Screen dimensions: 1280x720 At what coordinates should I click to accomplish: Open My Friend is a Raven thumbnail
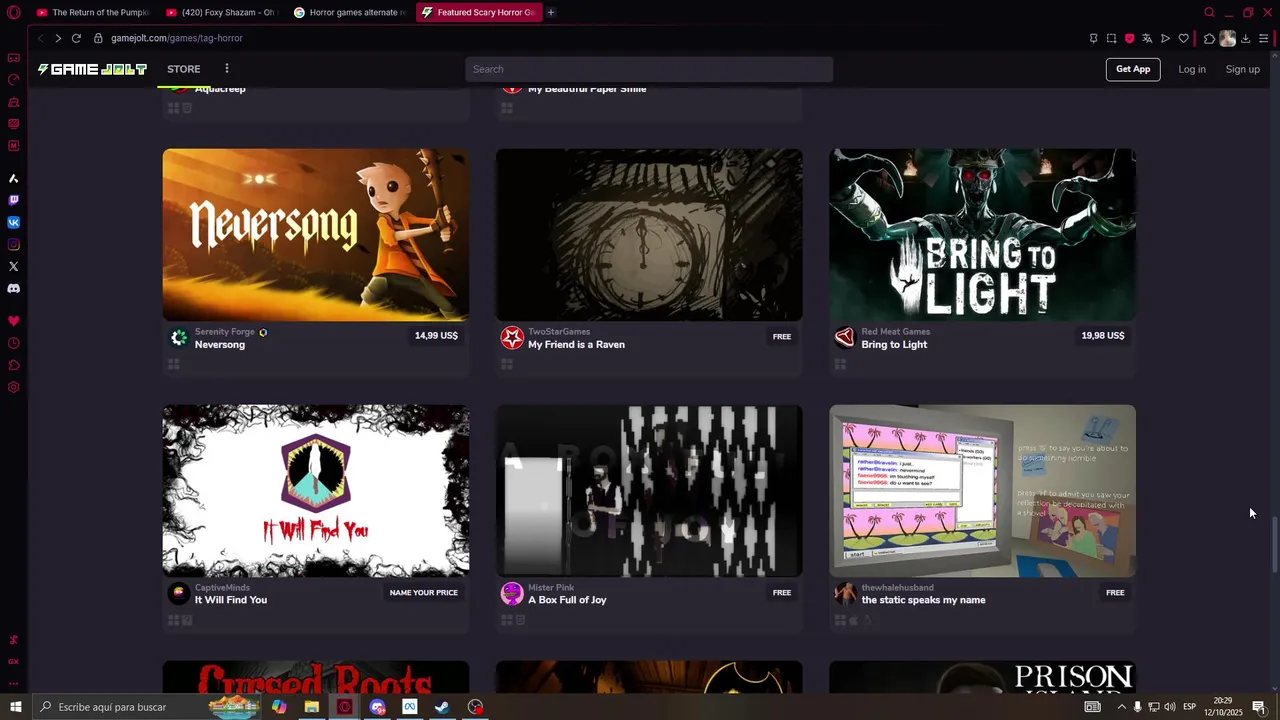pos(649,235)
